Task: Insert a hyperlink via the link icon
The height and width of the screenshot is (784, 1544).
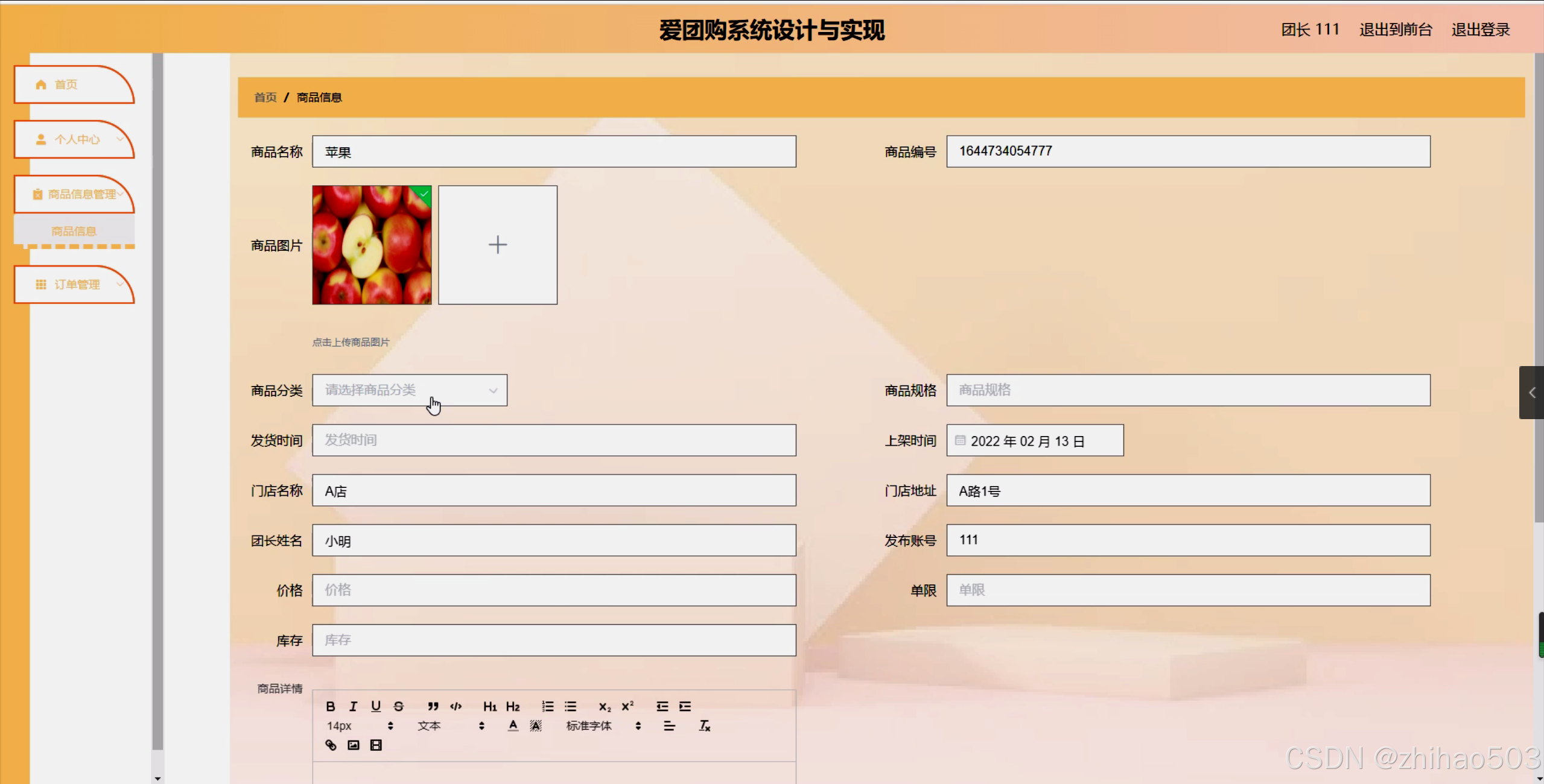Action: point(331,745)
